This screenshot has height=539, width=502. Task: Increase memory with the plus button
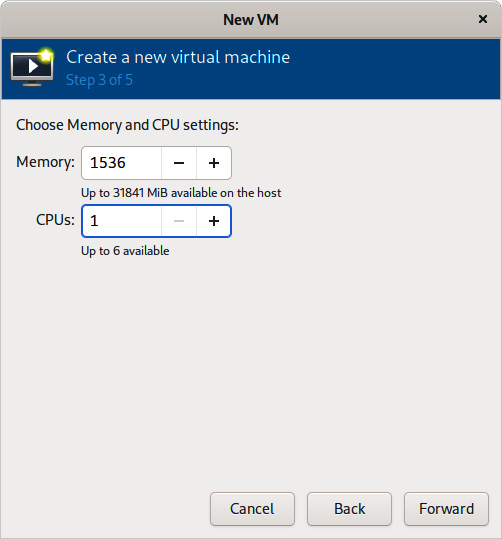(214, 163)
